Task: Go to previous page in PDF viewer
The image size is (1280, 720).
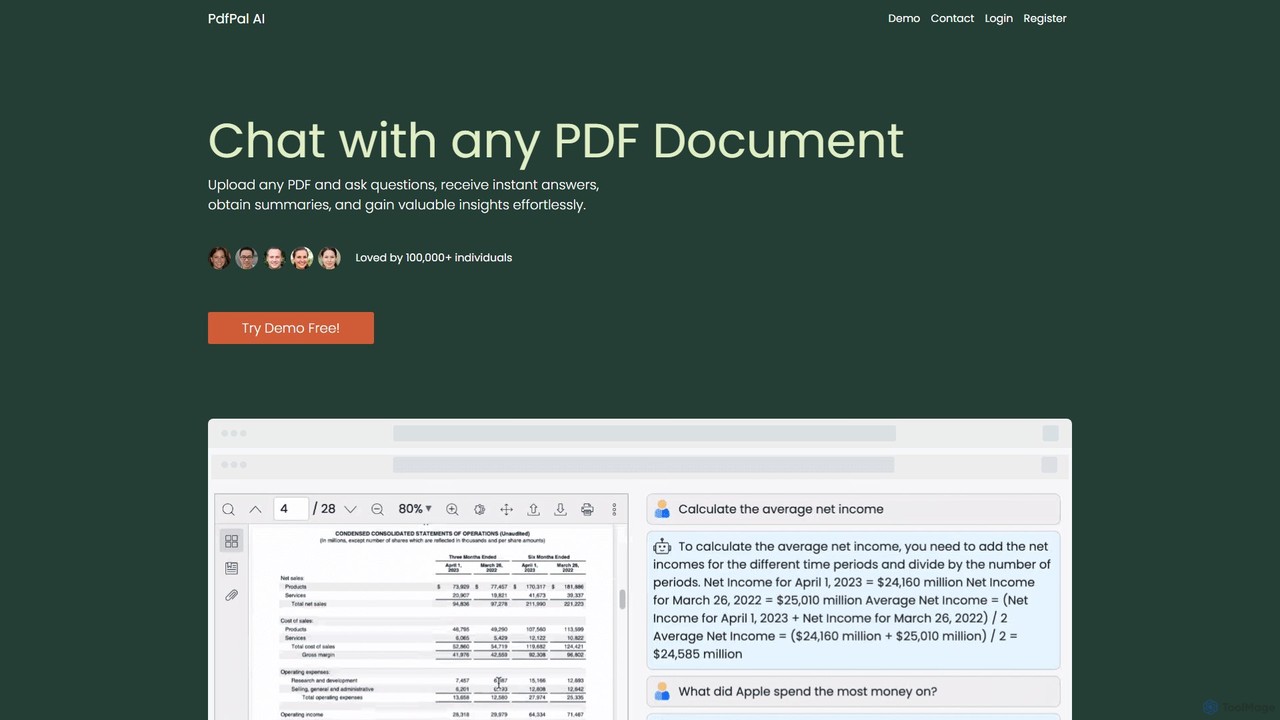Action: click(255, 509)
